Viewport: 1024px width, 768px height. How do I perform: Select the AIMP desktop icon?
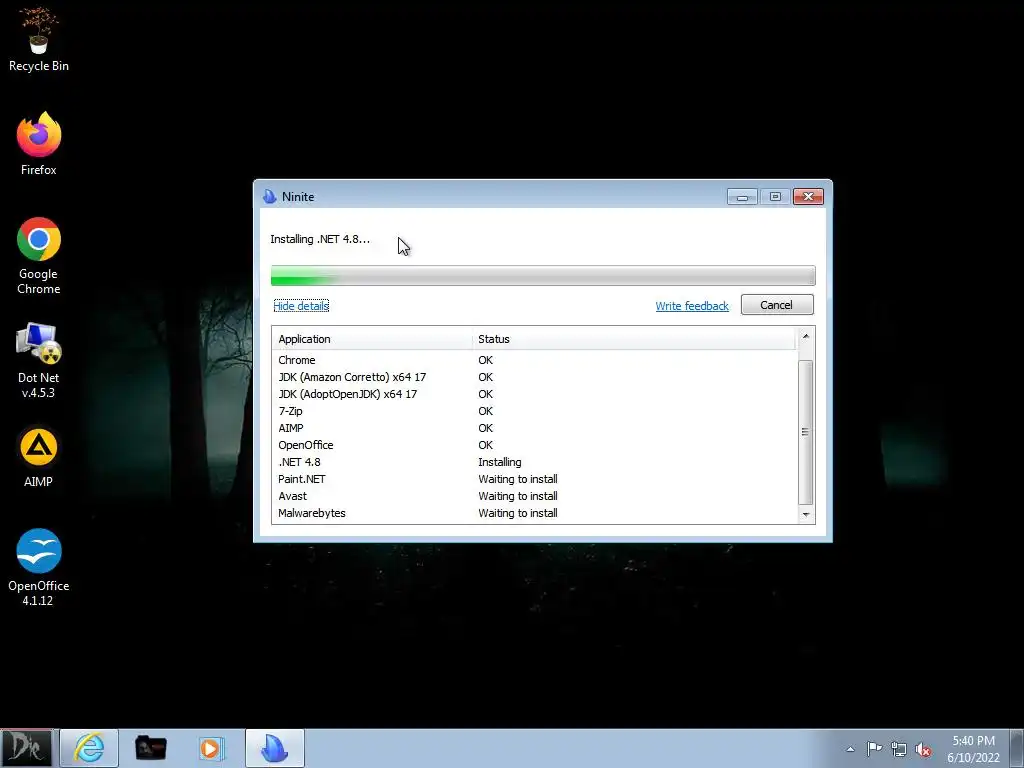coord(39,456)
